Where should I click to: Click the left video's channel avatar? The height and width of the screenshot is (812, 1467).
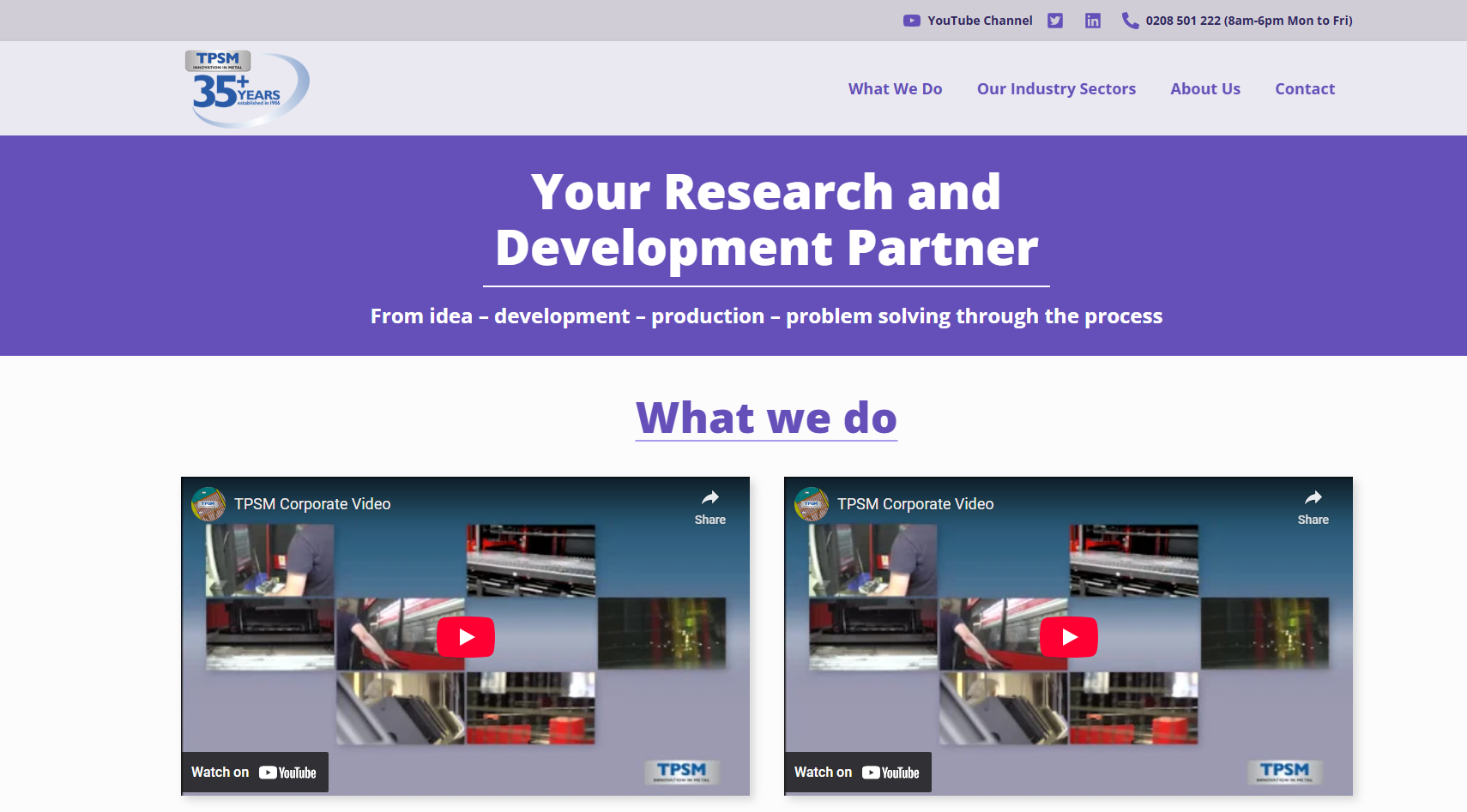point(208,504)
